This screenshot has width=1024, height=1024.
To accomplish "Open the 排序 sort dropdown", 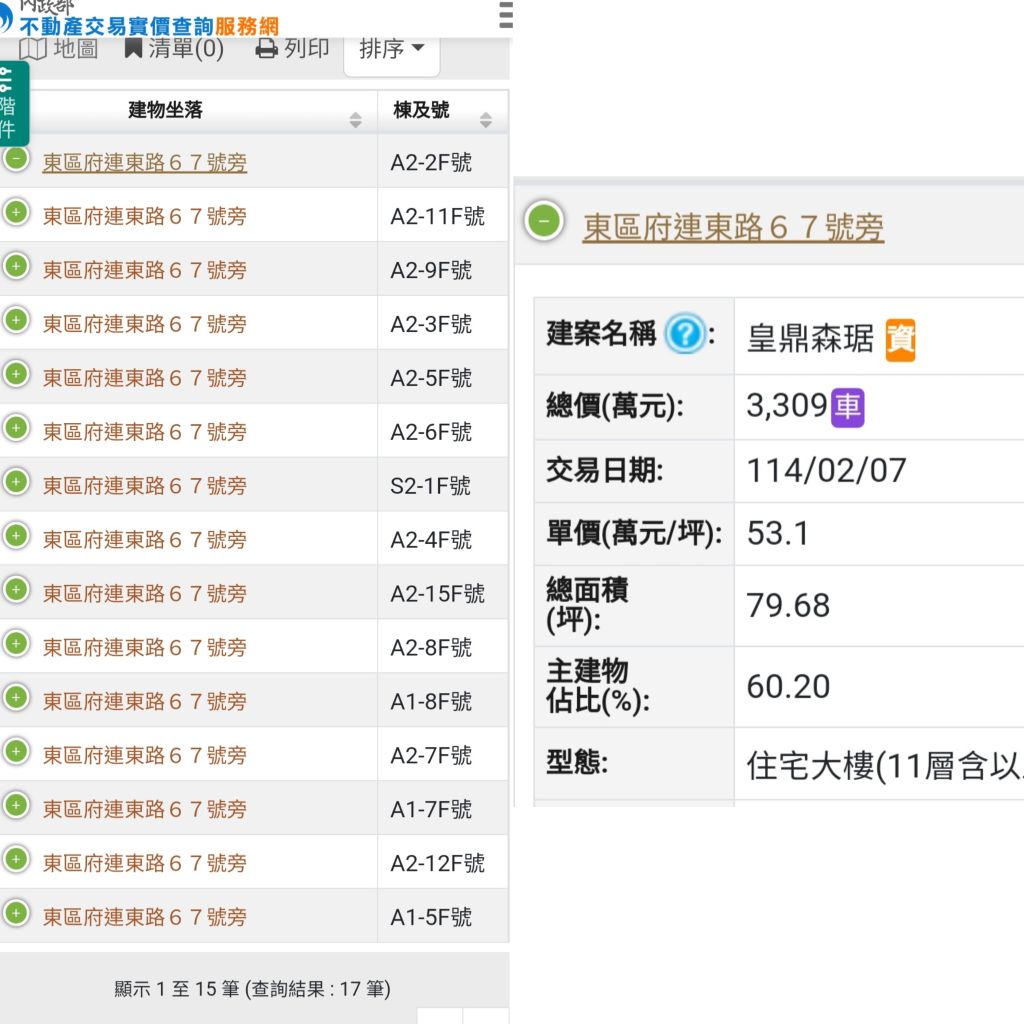I will 391,49.
